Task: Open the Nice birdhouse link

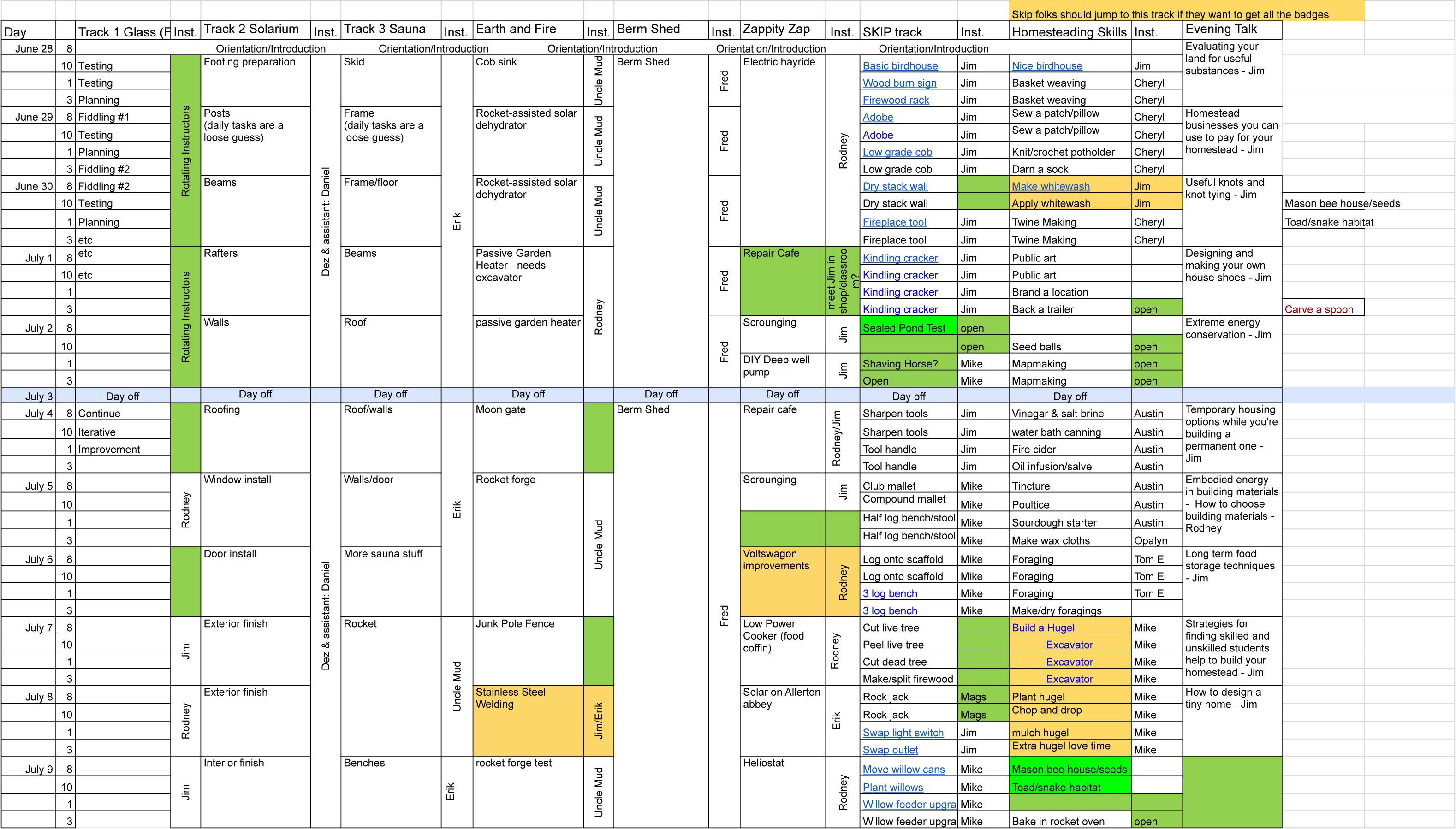Action: tap(1046, 65)
